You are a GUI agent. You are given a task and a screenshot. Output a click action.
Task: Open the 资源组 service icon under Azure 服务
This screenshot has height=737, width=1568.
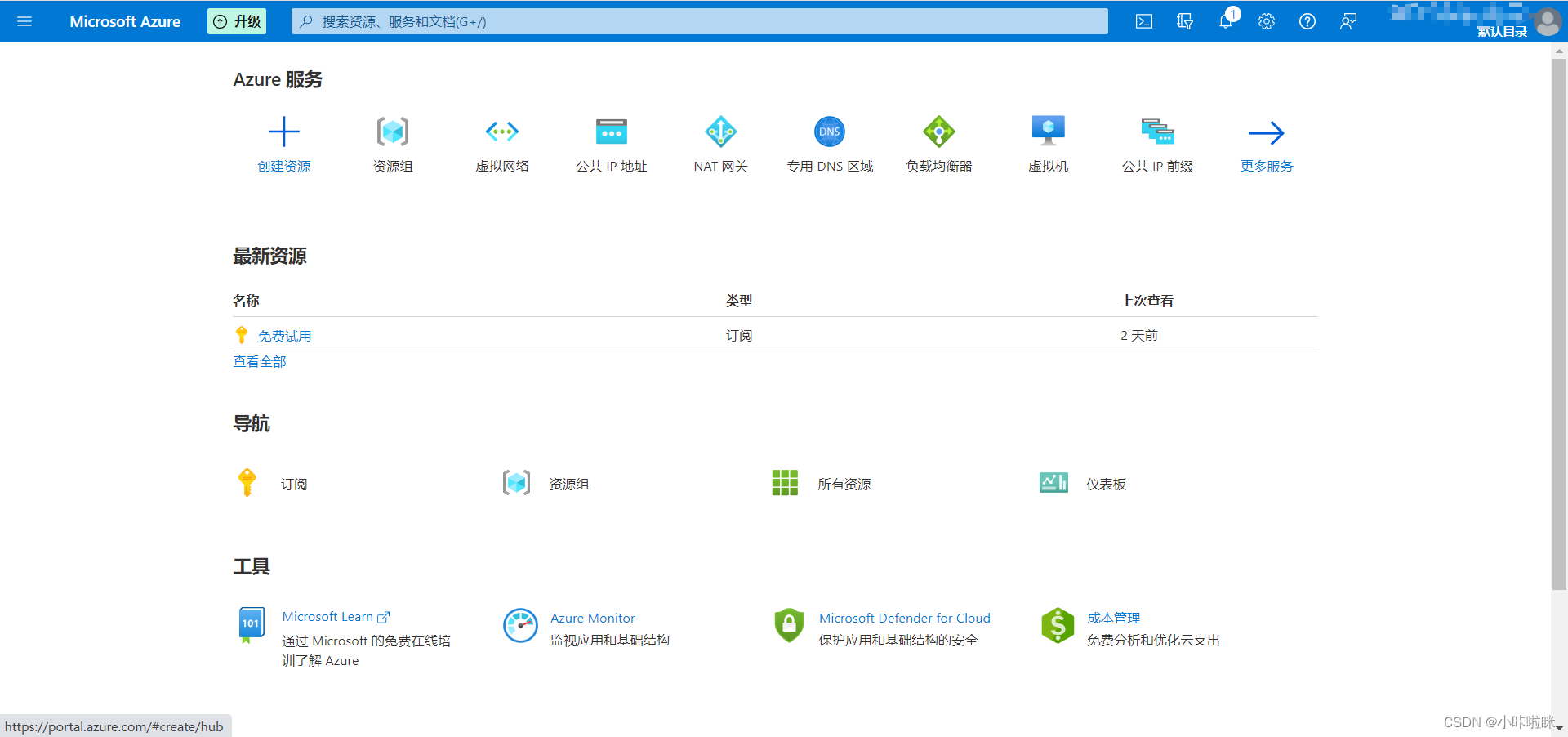pyautogui.click(x=393, y=132)
